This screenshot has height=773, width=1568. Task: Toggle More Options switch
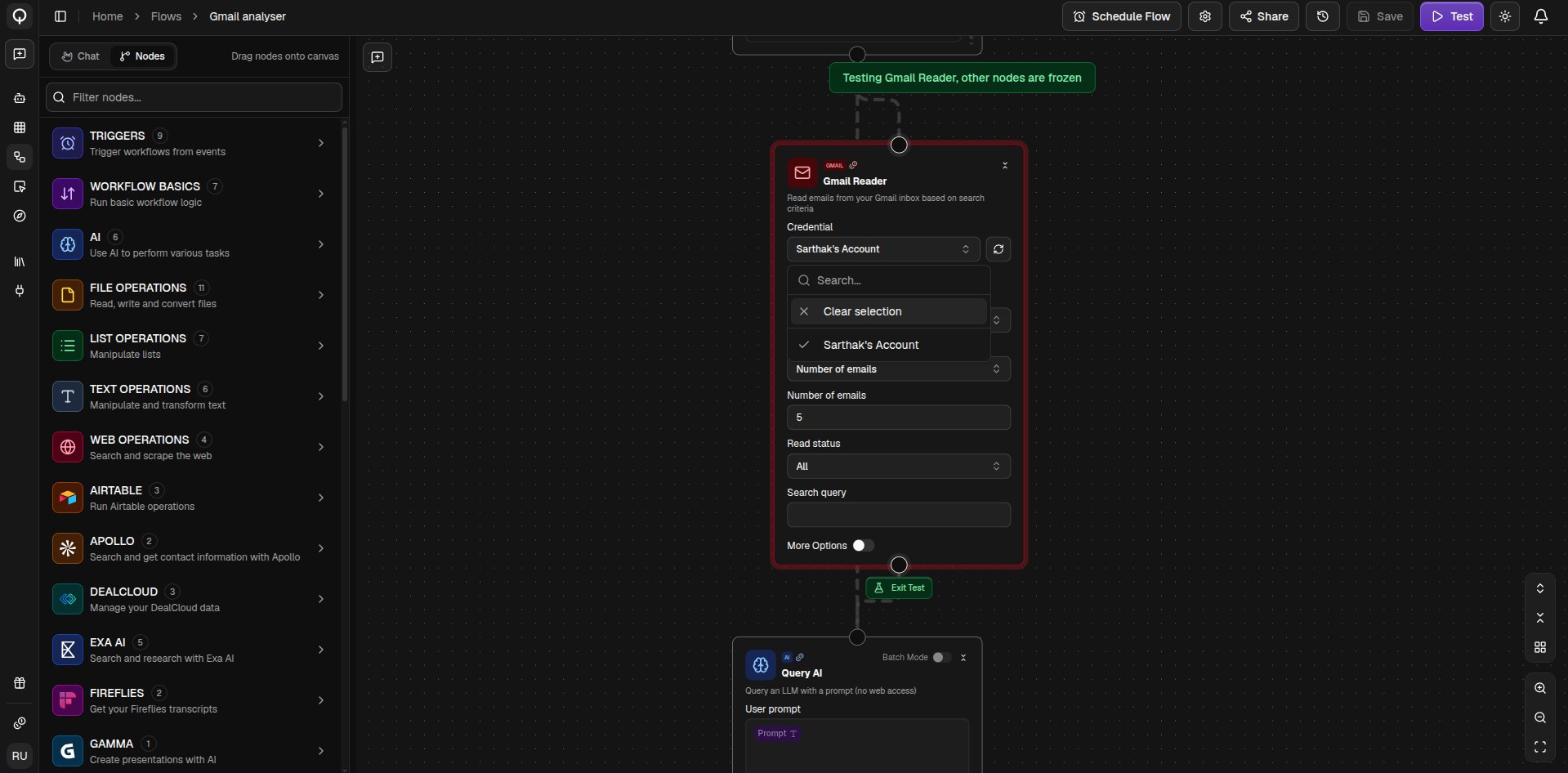(863, 546)
